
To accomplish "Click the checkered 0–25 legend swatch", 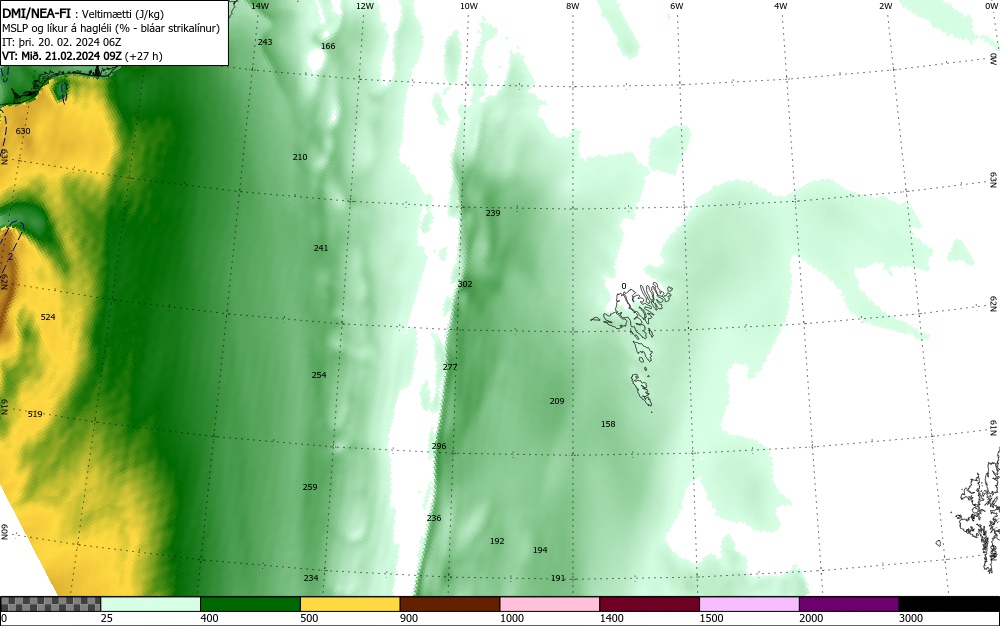I will [50, 604].
